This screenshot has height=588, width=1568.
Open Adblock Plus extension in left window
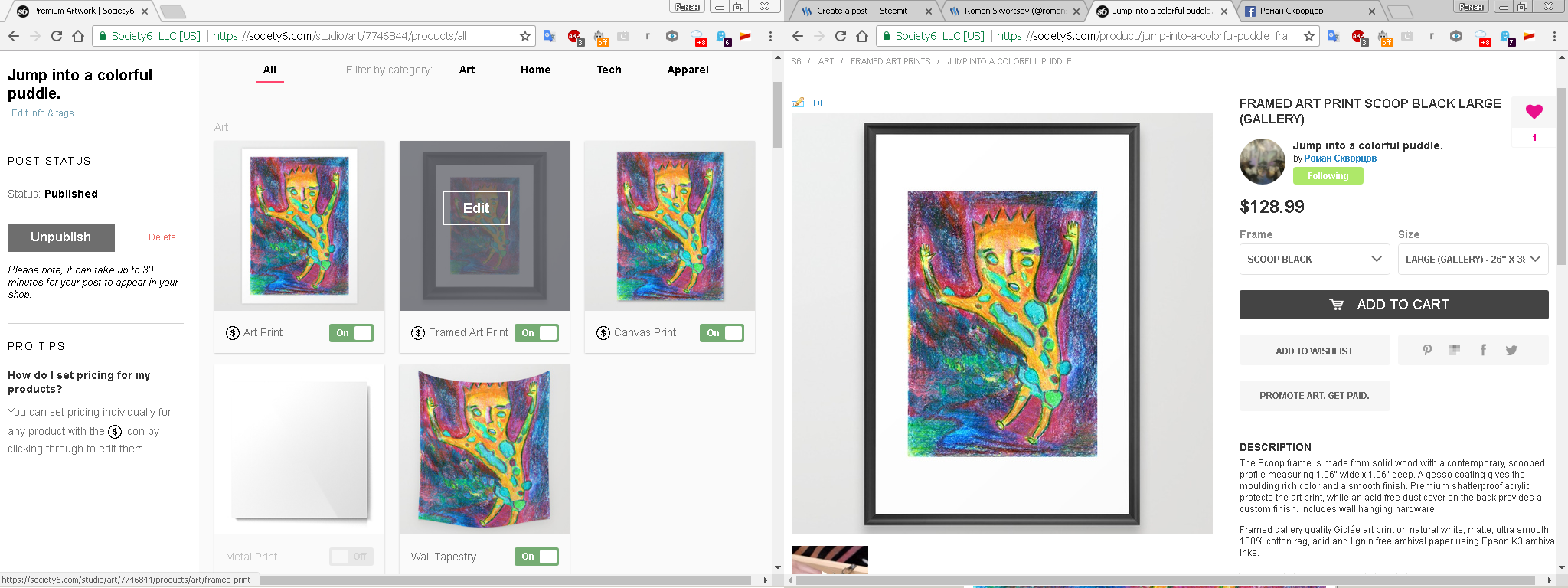[574, 36]
